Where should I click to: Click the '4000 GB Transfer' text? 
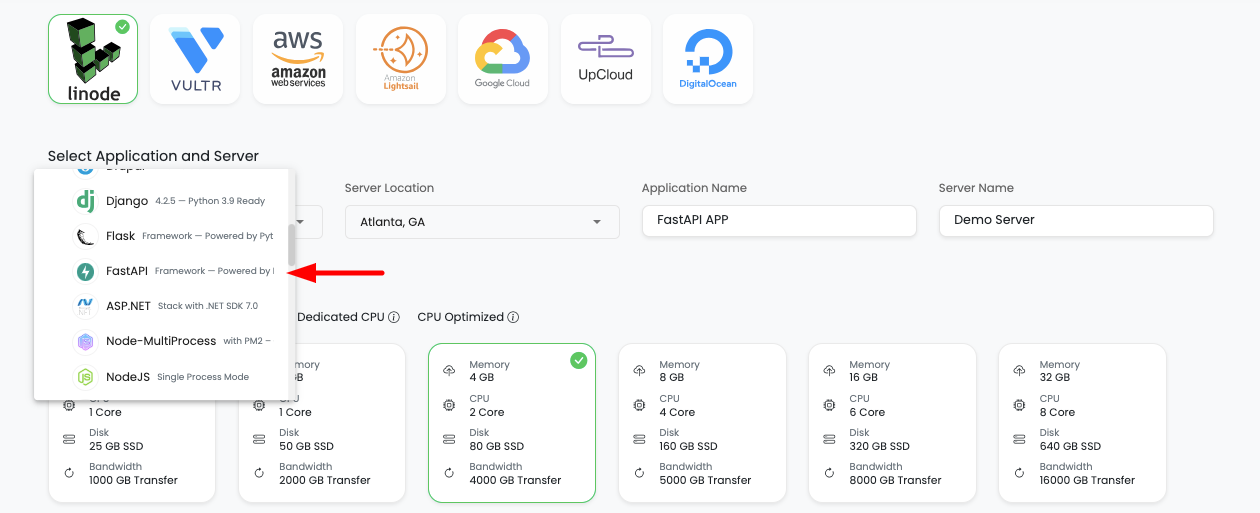[515, 480]
